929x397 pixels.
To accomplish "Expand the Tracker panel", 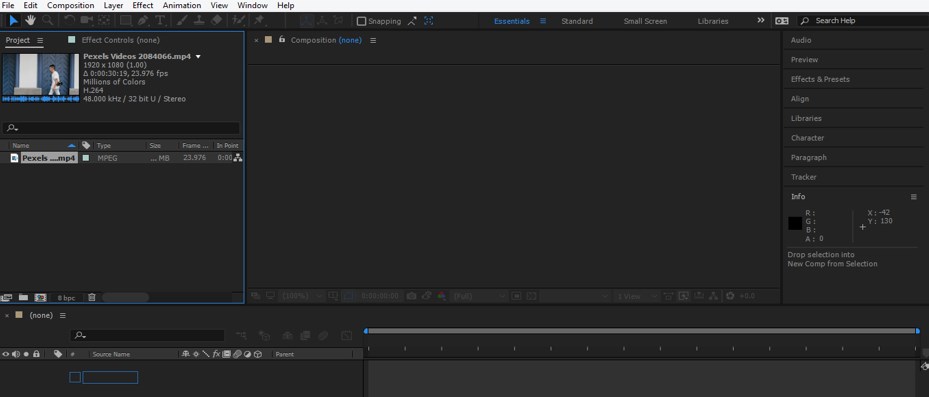I will [x=803, y=177].
